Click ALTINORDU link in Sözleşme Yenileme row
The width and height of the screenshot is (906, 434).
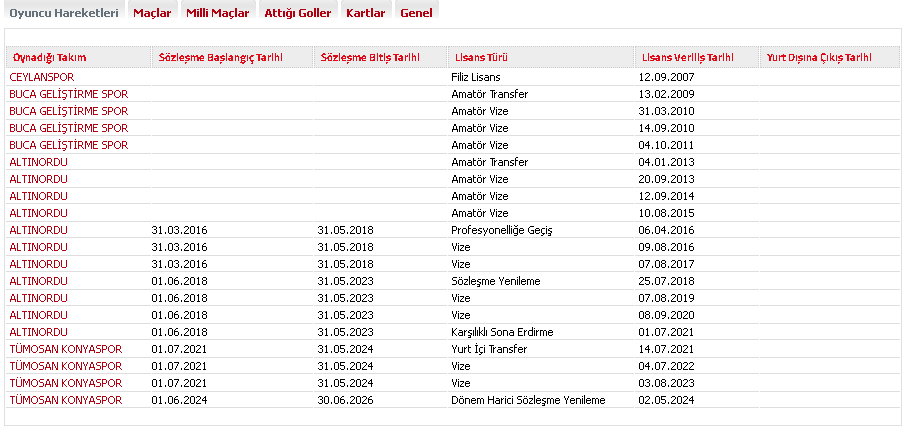(38, 280)
